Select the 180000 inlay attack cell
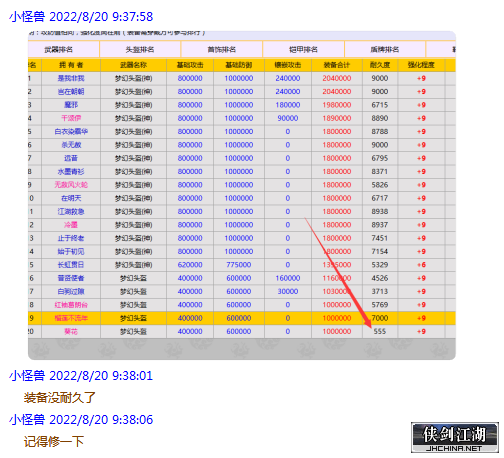Screen dimensions: 504x458 coord(288,105)
